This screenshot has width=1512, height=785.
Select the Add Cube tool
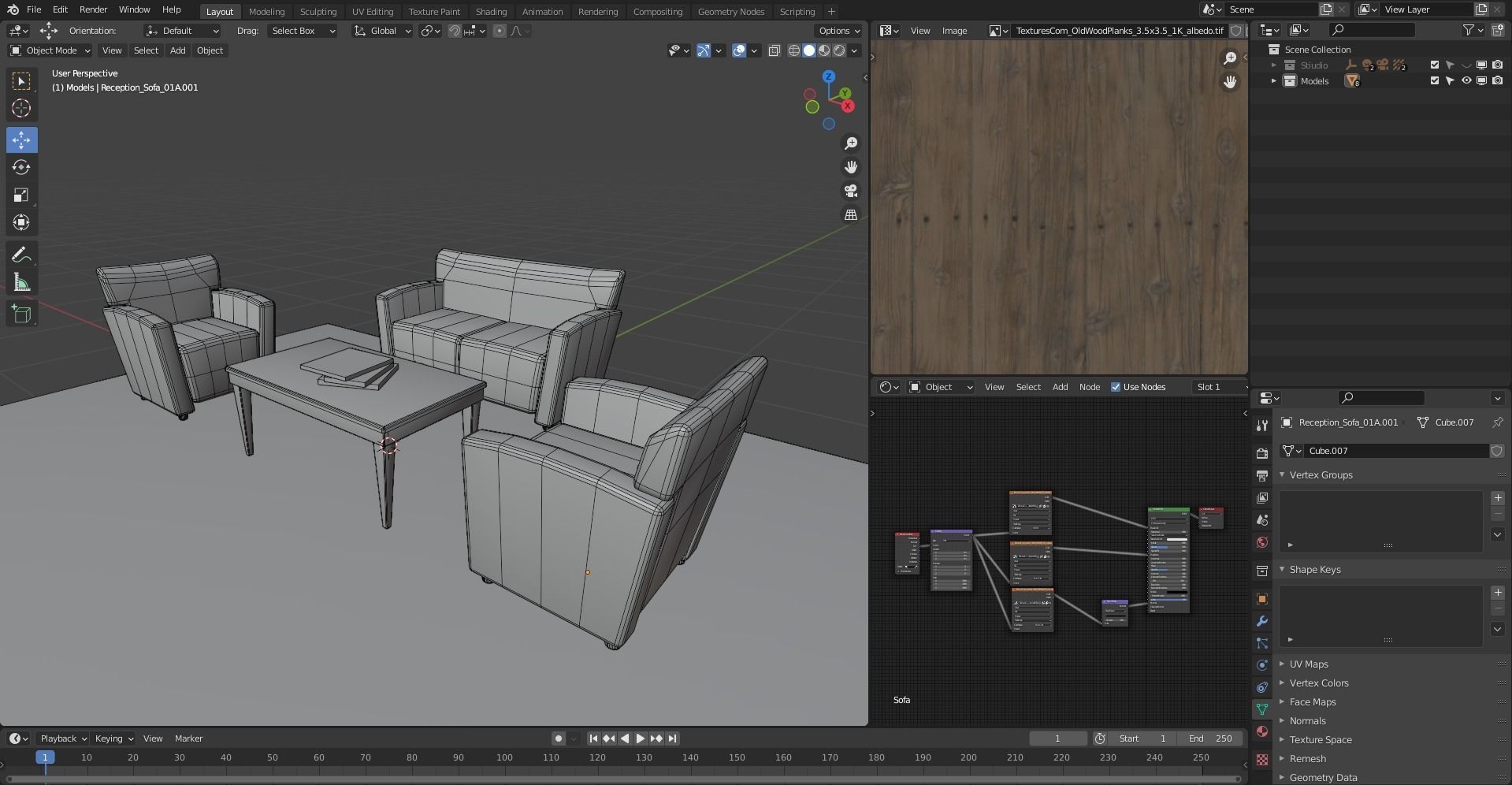(x=21, y=314)
